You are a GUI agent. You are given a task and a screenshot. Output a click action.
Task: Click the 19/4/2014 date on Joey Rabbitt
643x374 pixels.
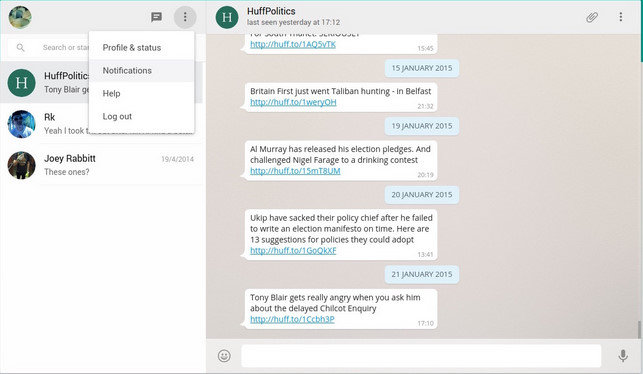click(177, 159)
